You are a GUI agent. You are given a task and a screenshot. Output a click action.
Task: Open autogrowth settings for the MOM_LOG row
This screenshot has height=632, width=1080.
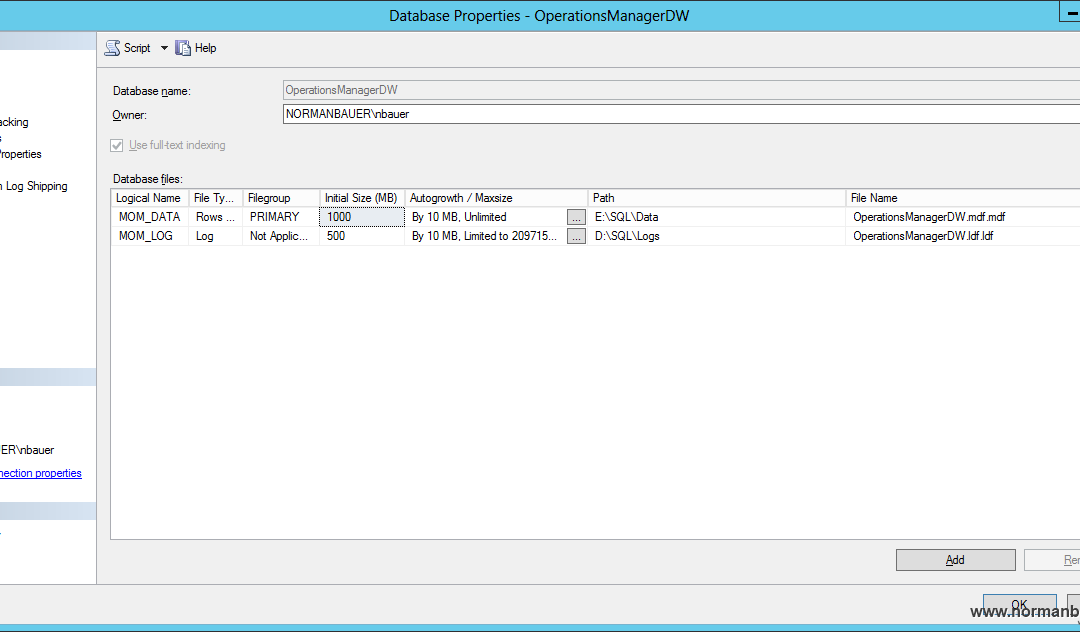click(577, 236)
